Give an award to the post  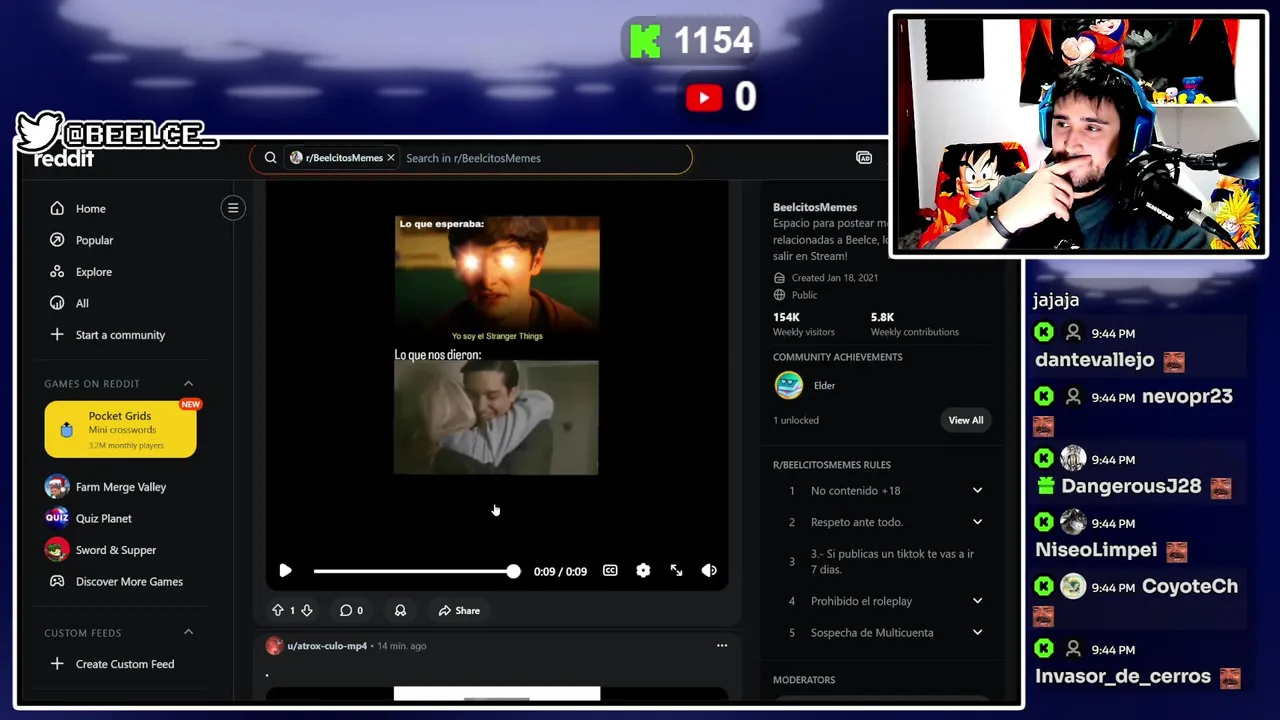(400, 610)
